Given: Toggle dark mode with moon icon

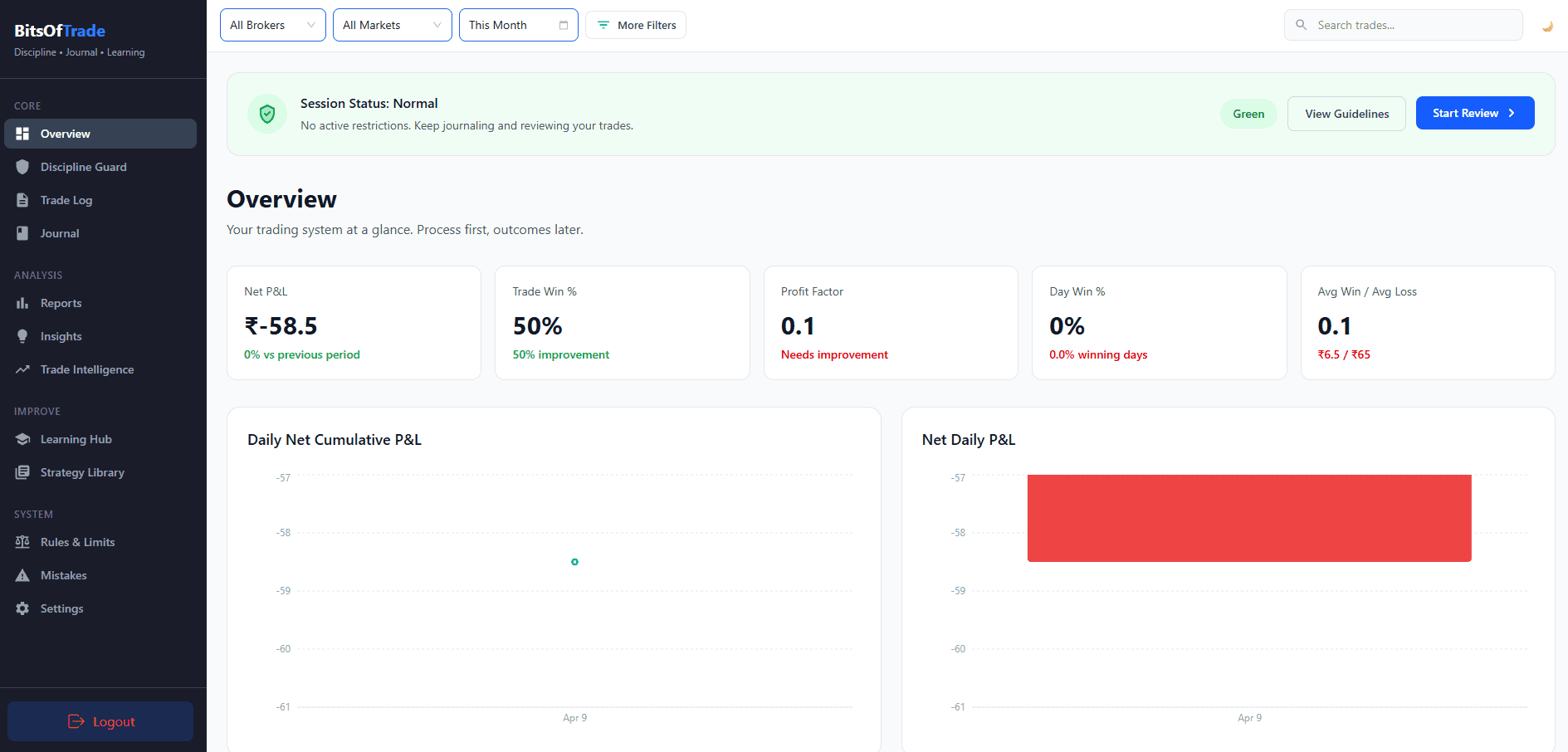Looking at the screenshot, I should 1547,26.
